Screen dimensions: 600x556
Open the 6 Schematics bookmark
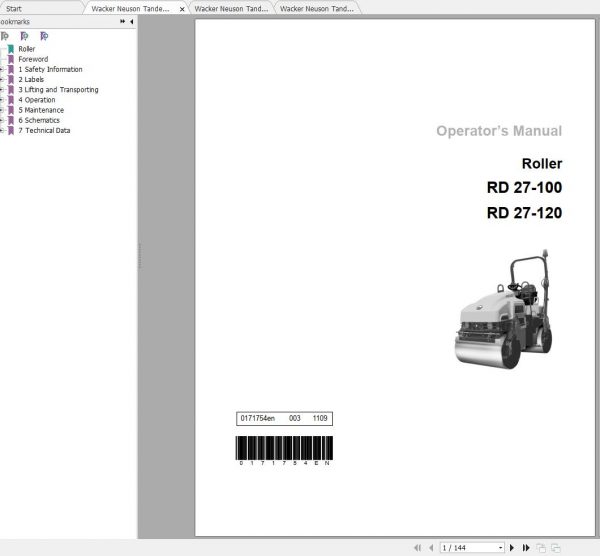[x=39, y=120]
